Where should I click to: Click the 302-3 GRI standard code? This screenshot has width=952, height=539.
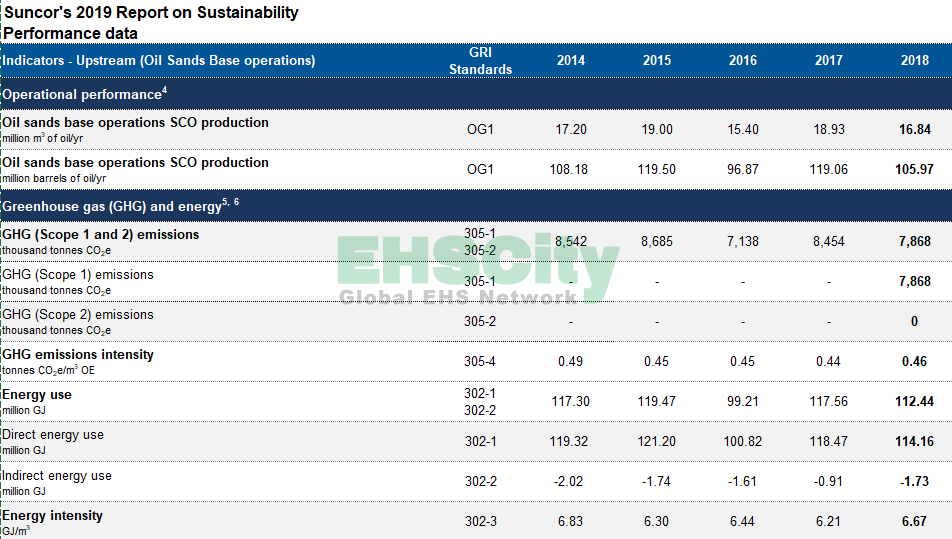click(480, 521)
